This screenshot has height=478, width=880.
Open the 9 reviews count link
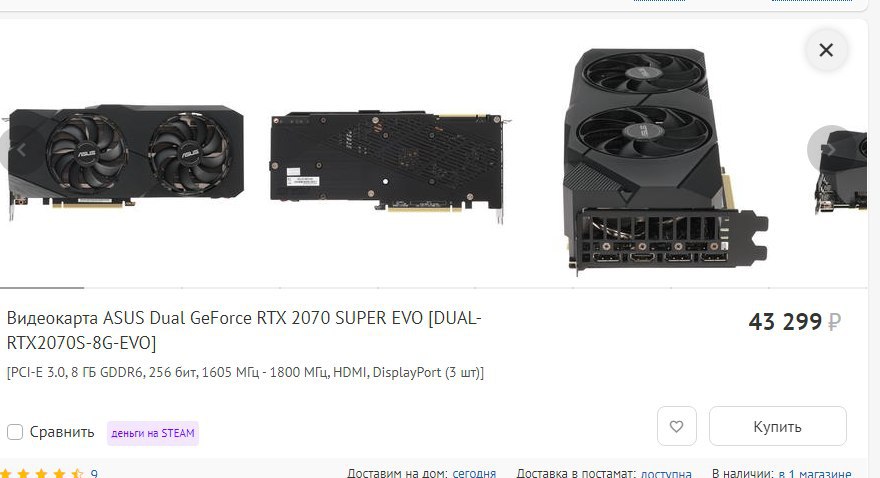click(x=94, y=474)
